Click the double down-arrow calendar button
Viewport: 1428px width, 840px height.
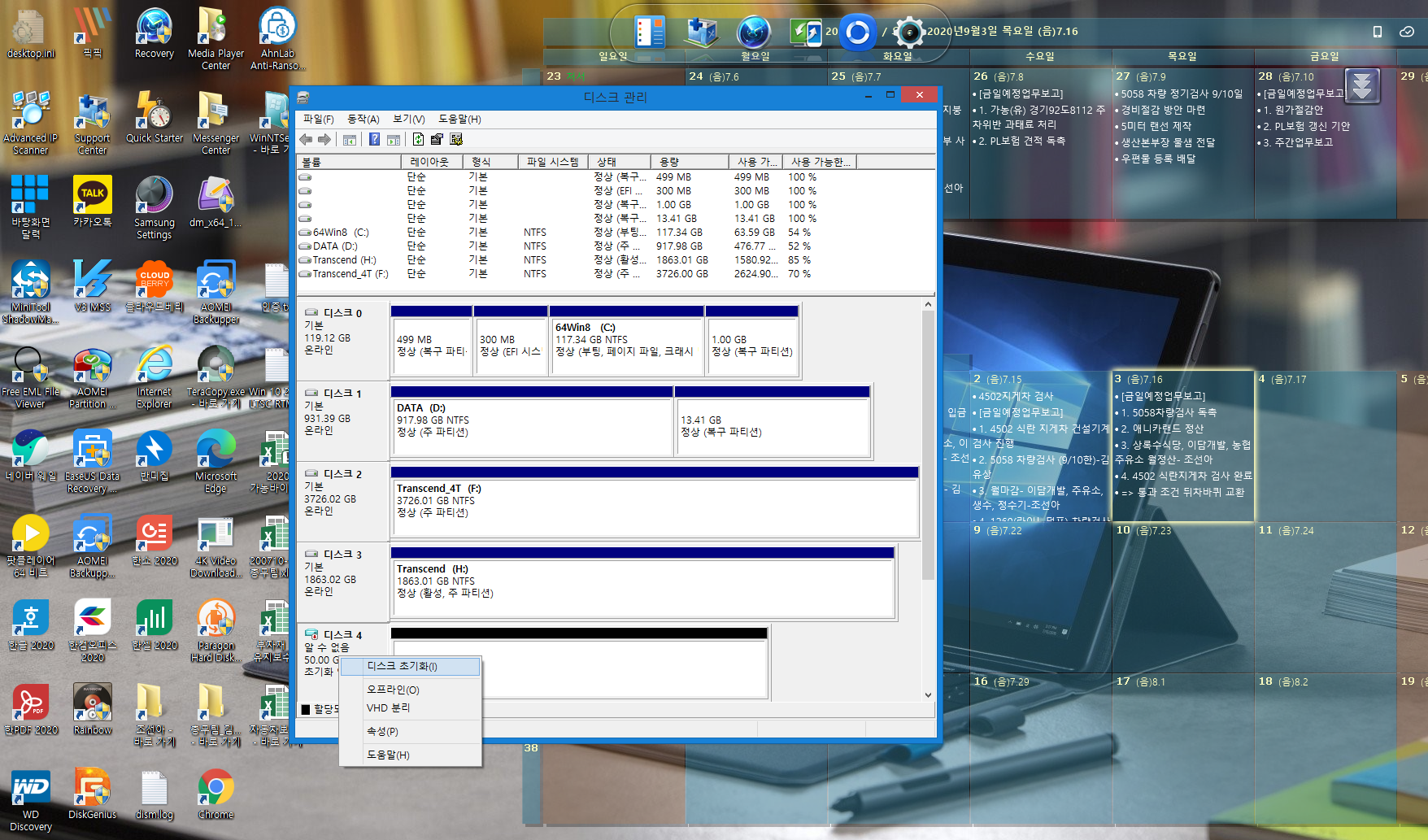1362,85
